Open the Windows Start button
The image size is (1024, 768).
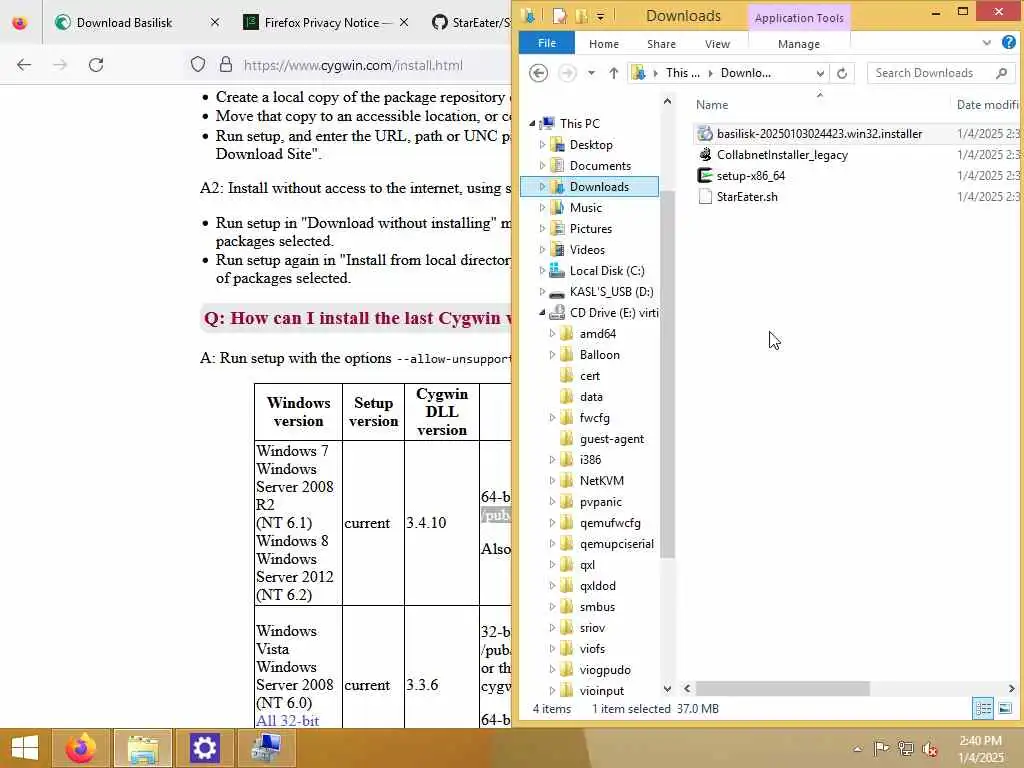(25, 748)
